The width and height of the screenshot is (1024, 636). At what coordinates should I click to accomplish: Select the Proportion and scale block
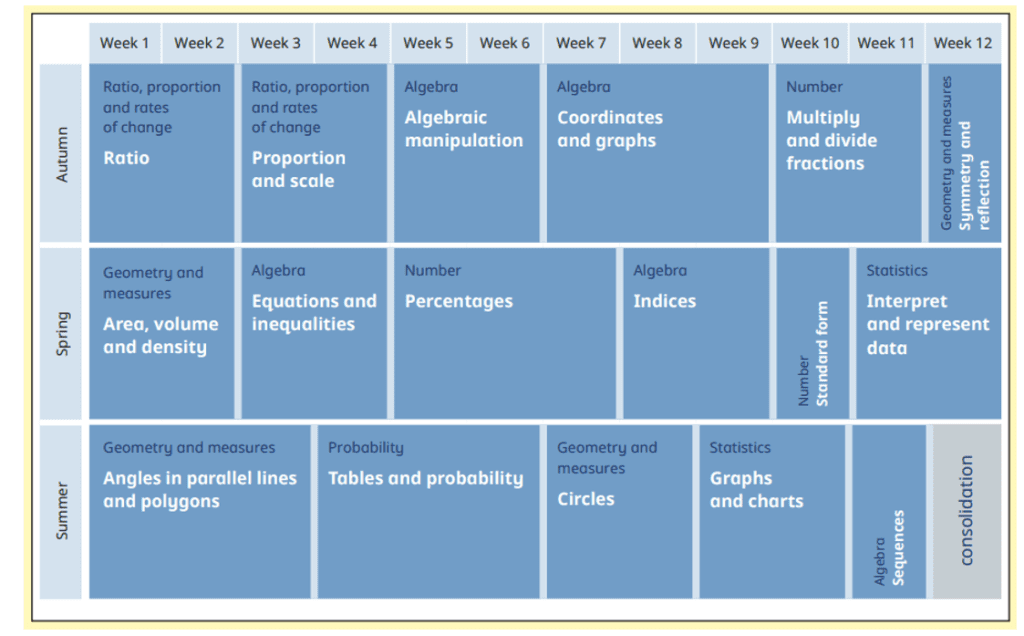pos(313,153)
